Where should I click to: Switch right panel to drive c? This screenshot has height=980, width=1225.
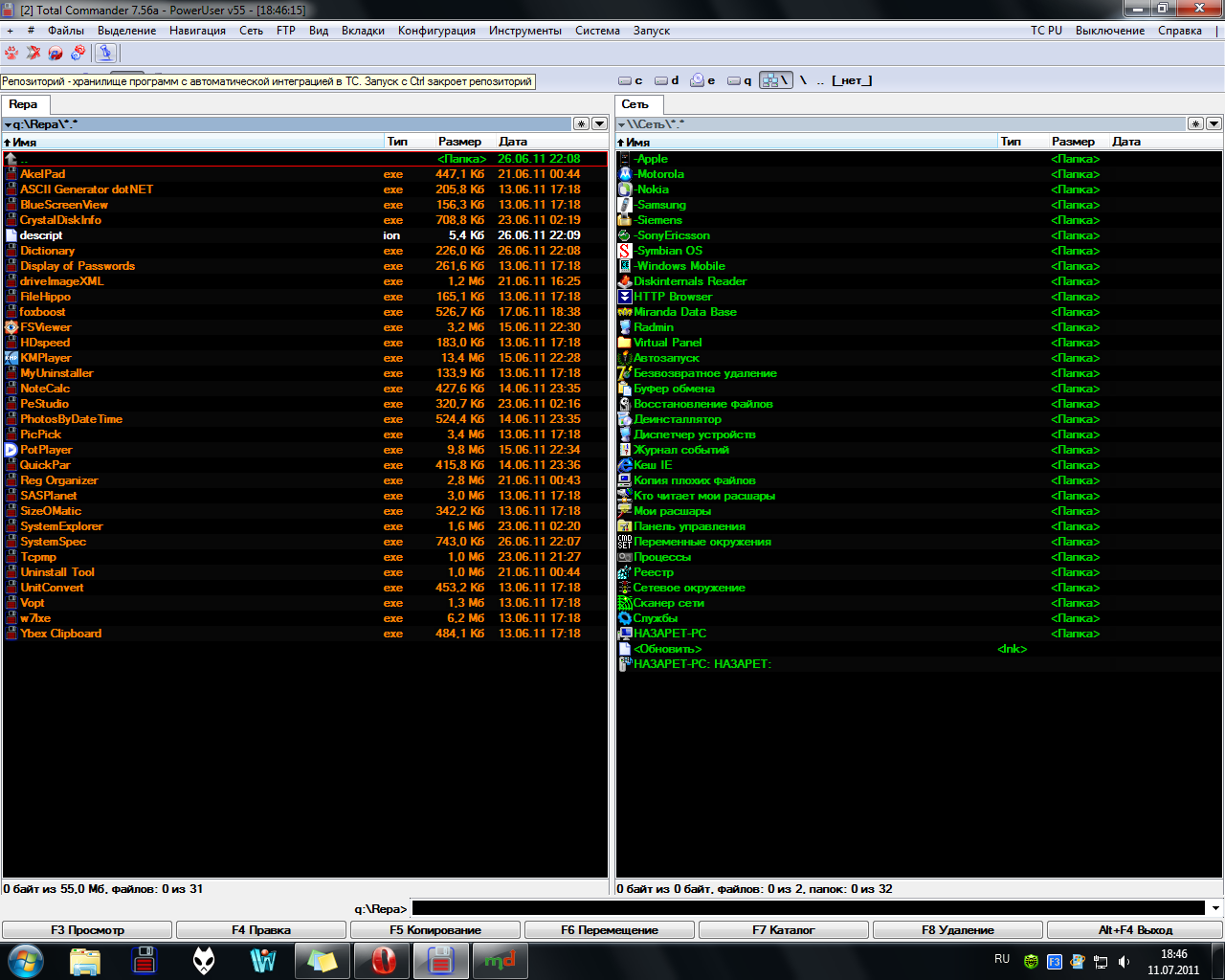(x=631, y=80)
